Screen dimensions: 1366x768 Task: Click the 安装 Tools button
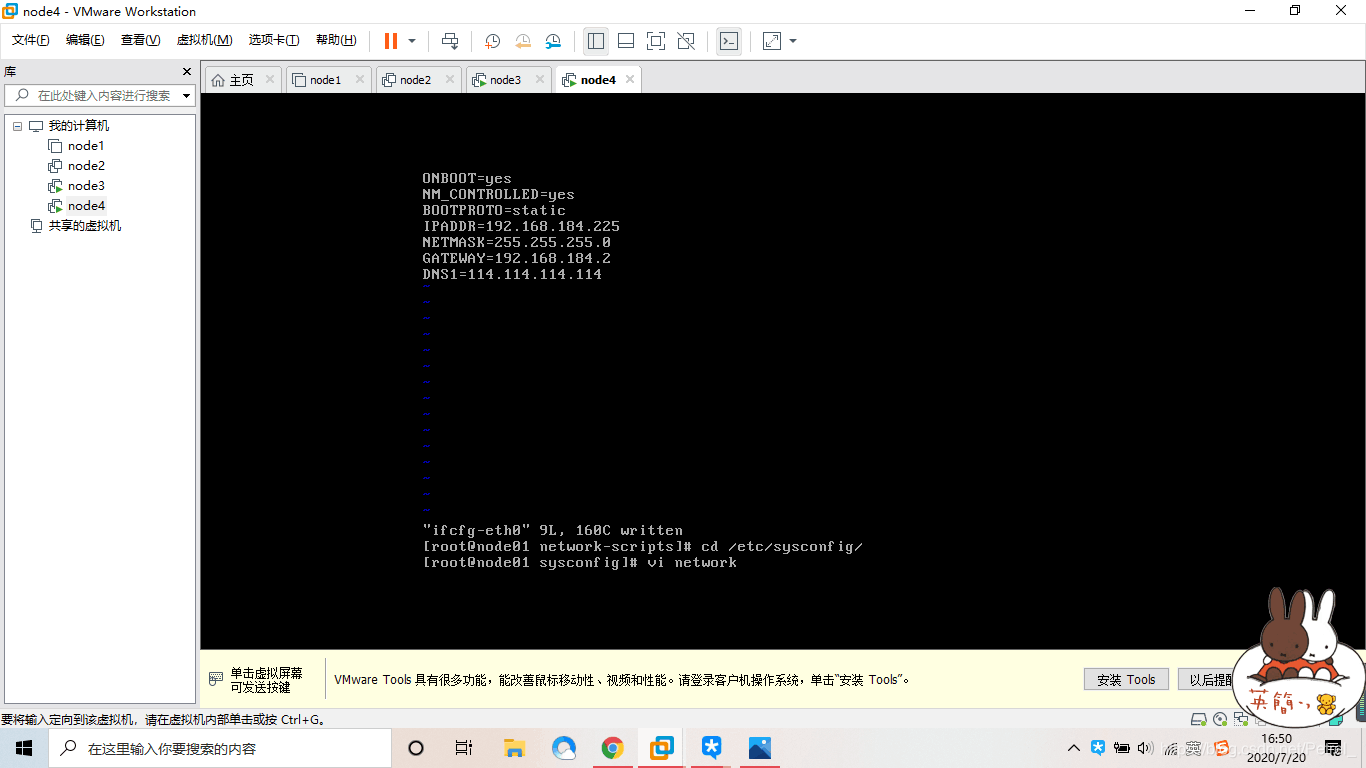point(1126,680)
